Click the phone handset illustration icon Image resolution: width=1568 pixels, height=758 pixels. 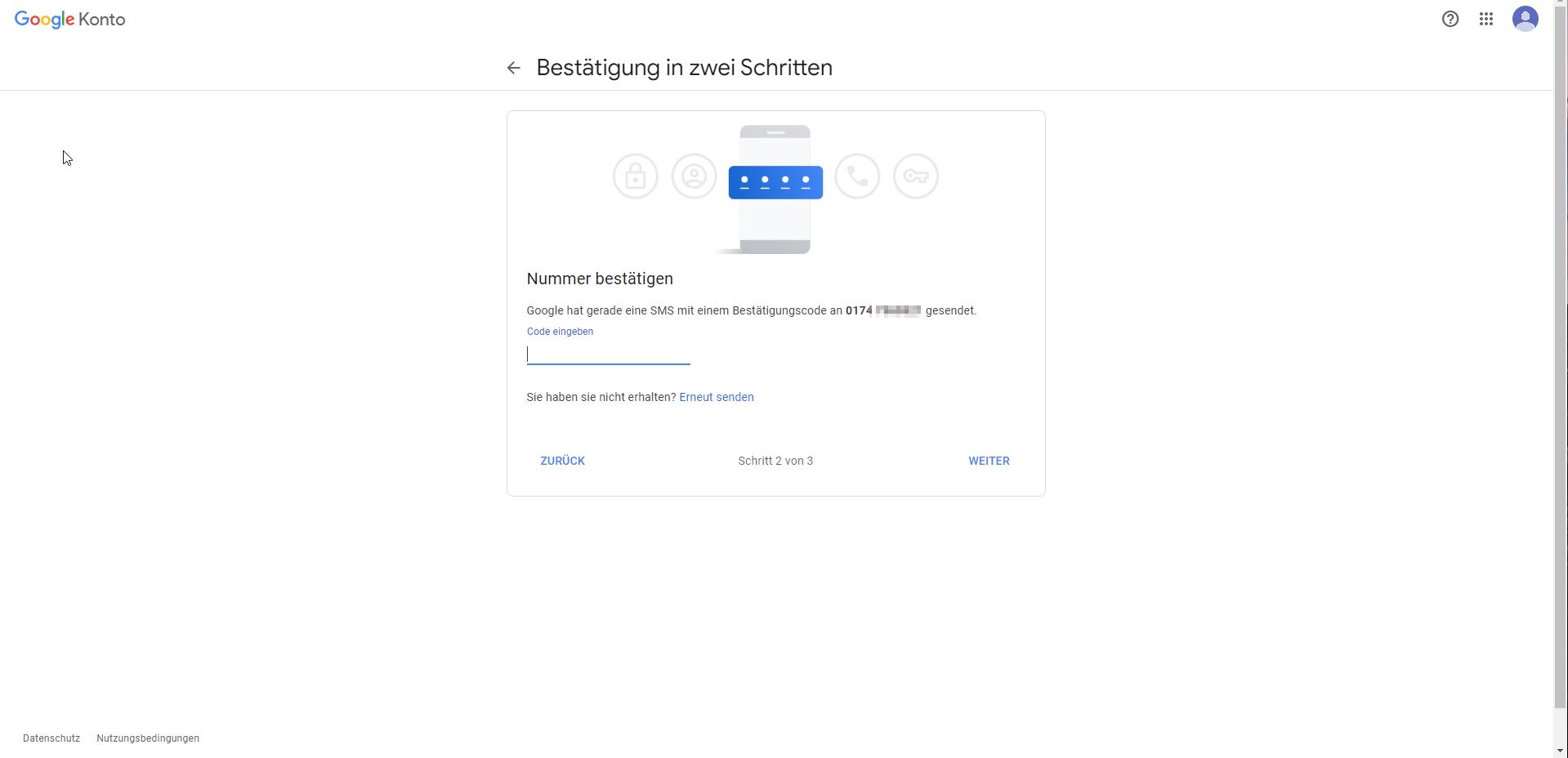(857, 176)
